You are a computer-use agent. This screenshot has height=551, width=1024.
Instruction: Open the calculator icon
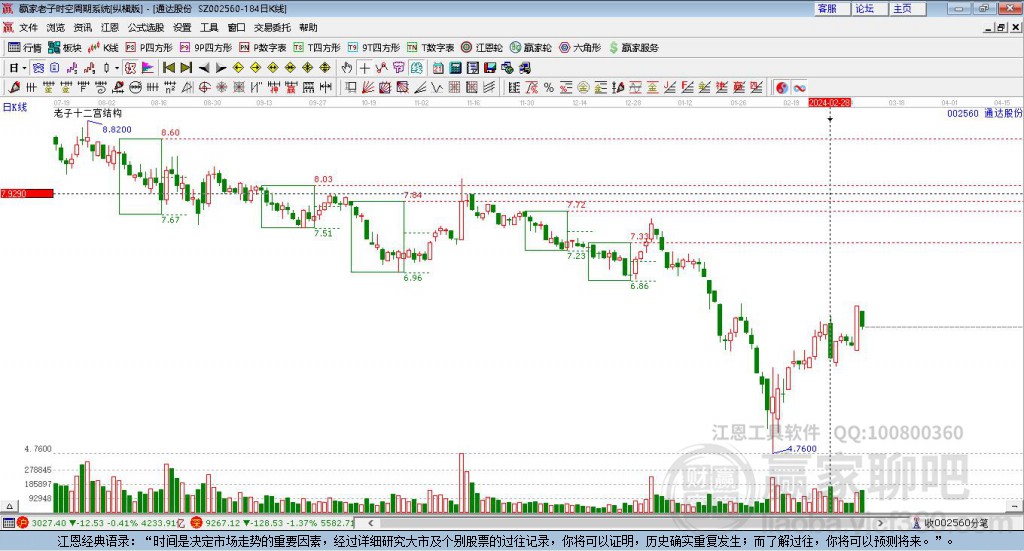pyautogui.click(x=455, y=68)
